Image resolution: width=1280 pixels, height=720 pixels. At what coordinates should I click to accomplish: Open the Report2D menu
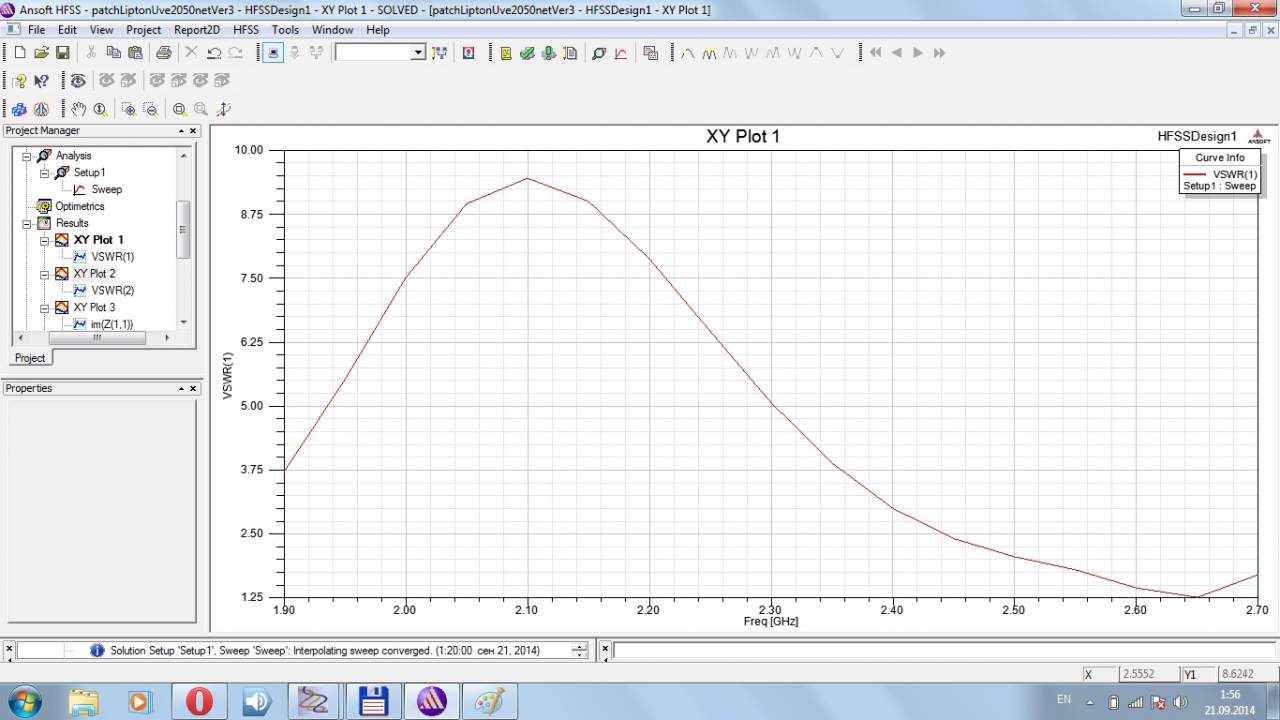[x=196, y=30]
